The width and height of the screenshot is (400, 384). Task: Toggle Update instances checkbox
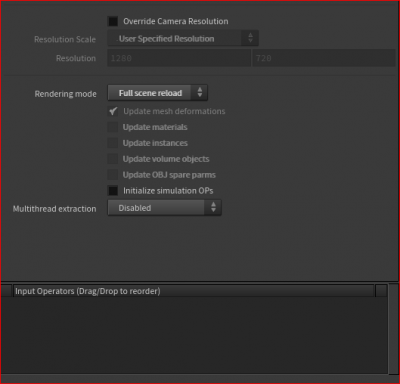coord(113,143)
